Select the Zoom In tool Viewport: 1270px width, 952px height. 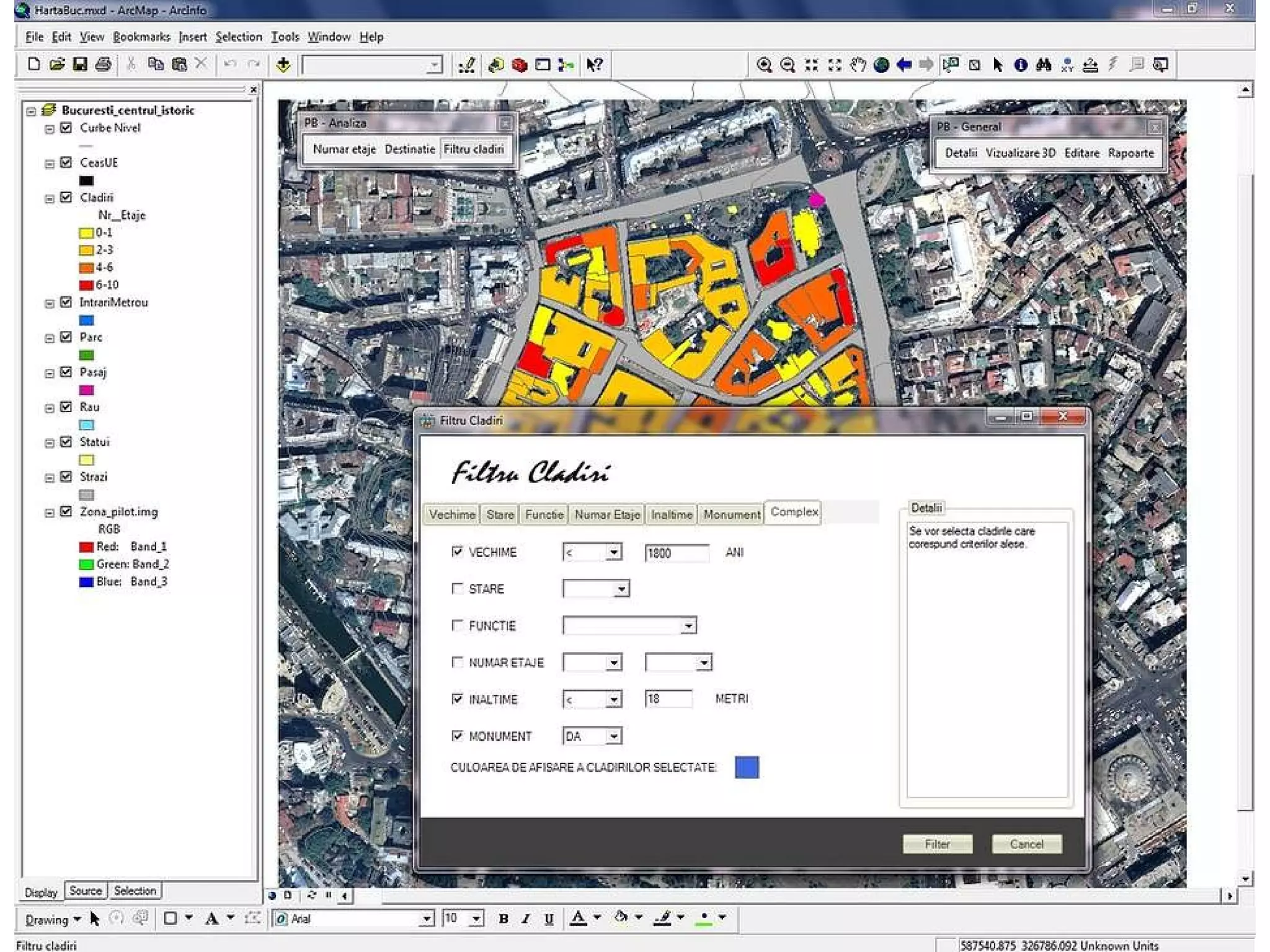click(764, 65)
